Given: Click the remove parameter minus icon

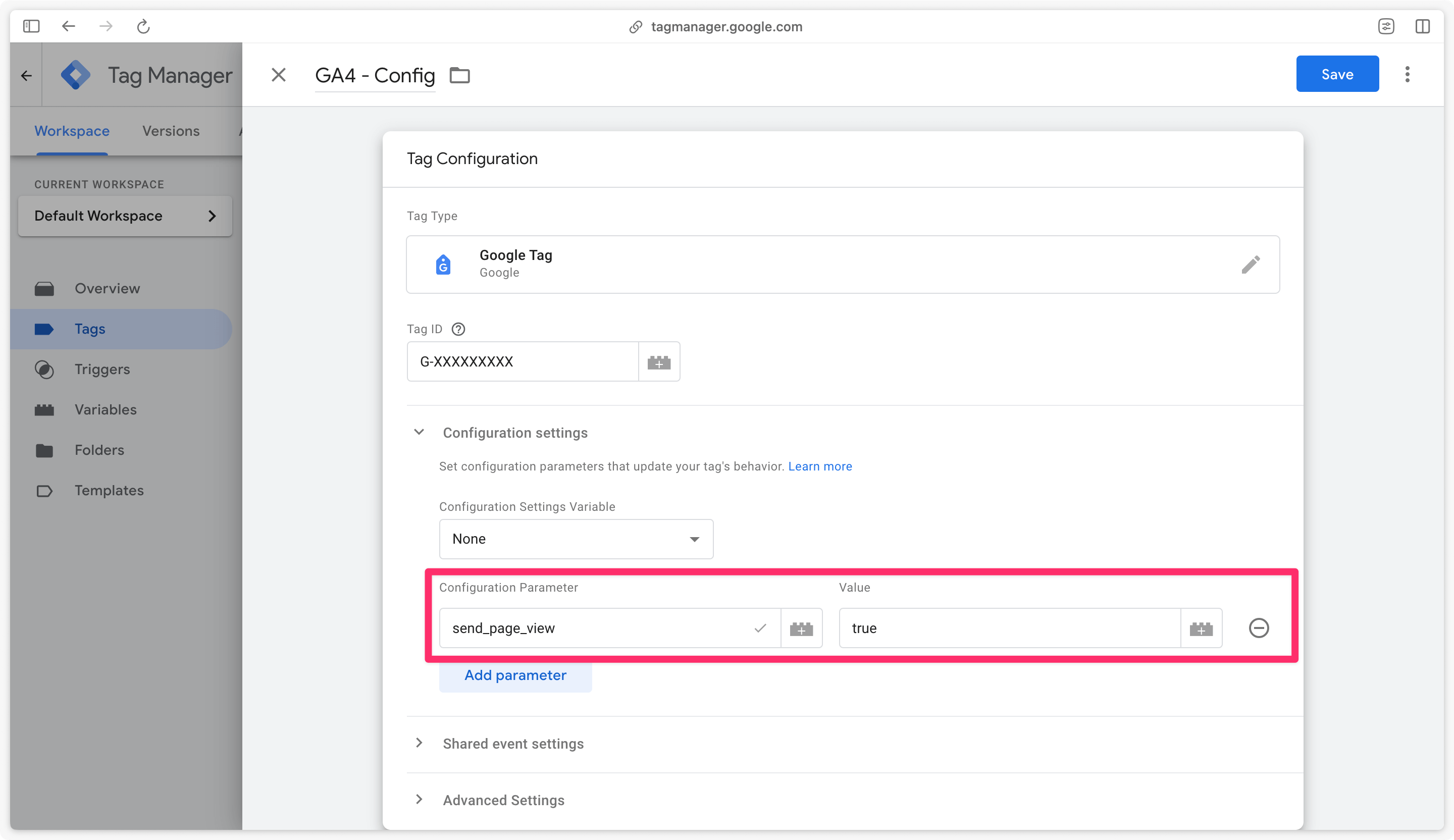Looking at the screenshot, I should pos(1259,628).
